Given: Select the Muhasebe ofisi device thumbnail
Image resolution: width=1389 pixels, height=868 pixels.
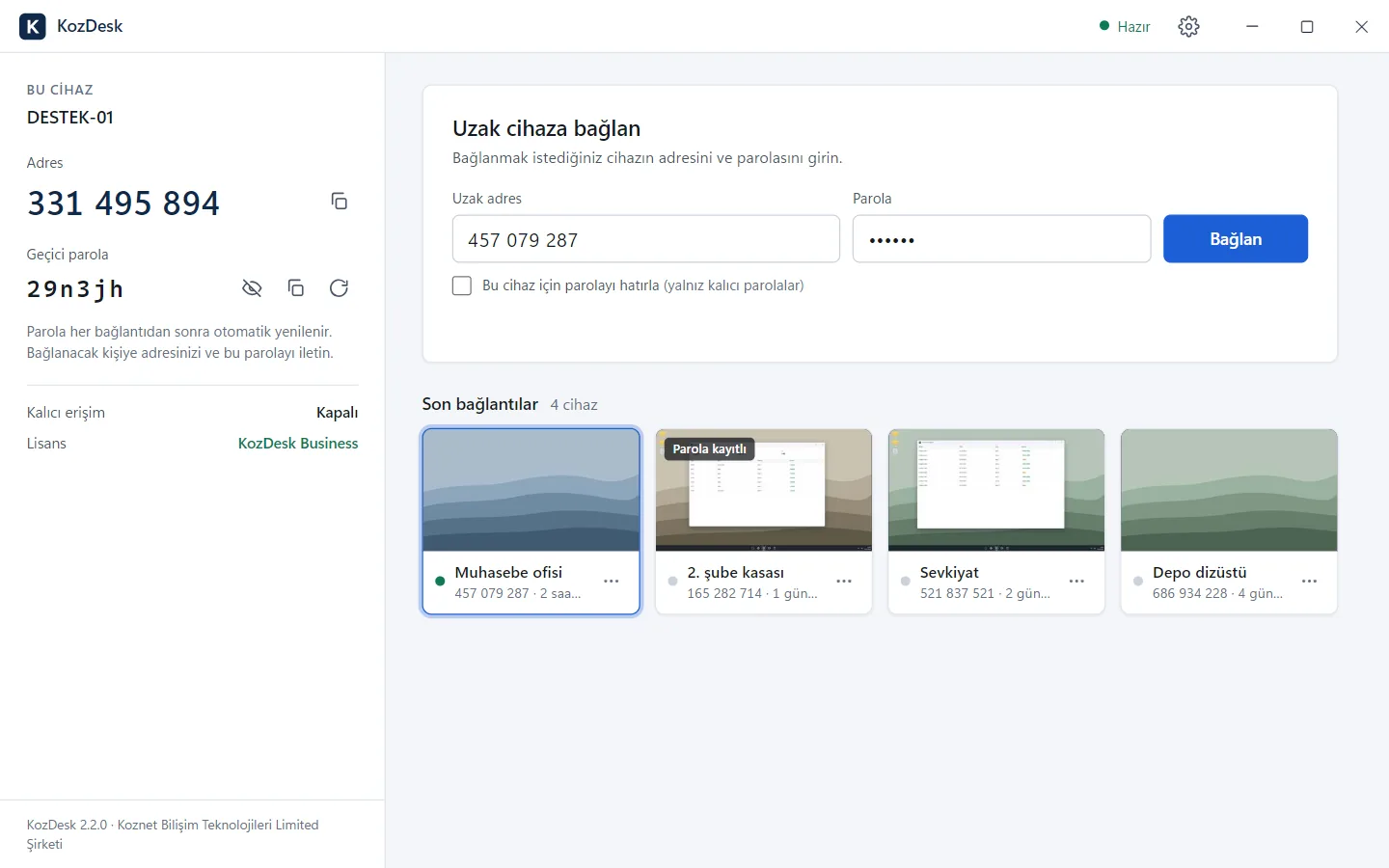Looking at the screenshot, I should tap(531, 490).
